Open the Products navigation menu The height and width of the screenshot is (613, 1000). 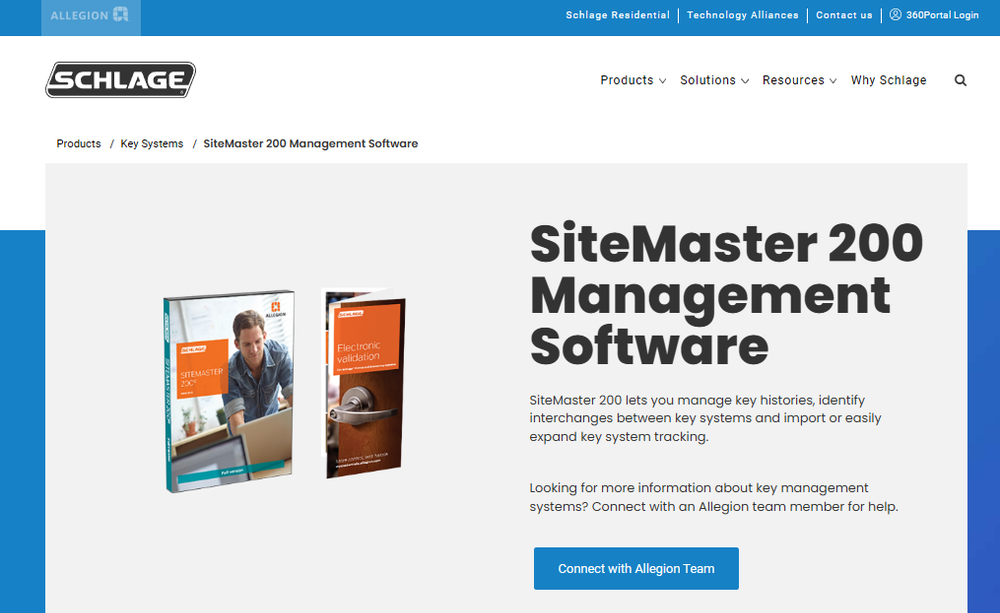627,80
